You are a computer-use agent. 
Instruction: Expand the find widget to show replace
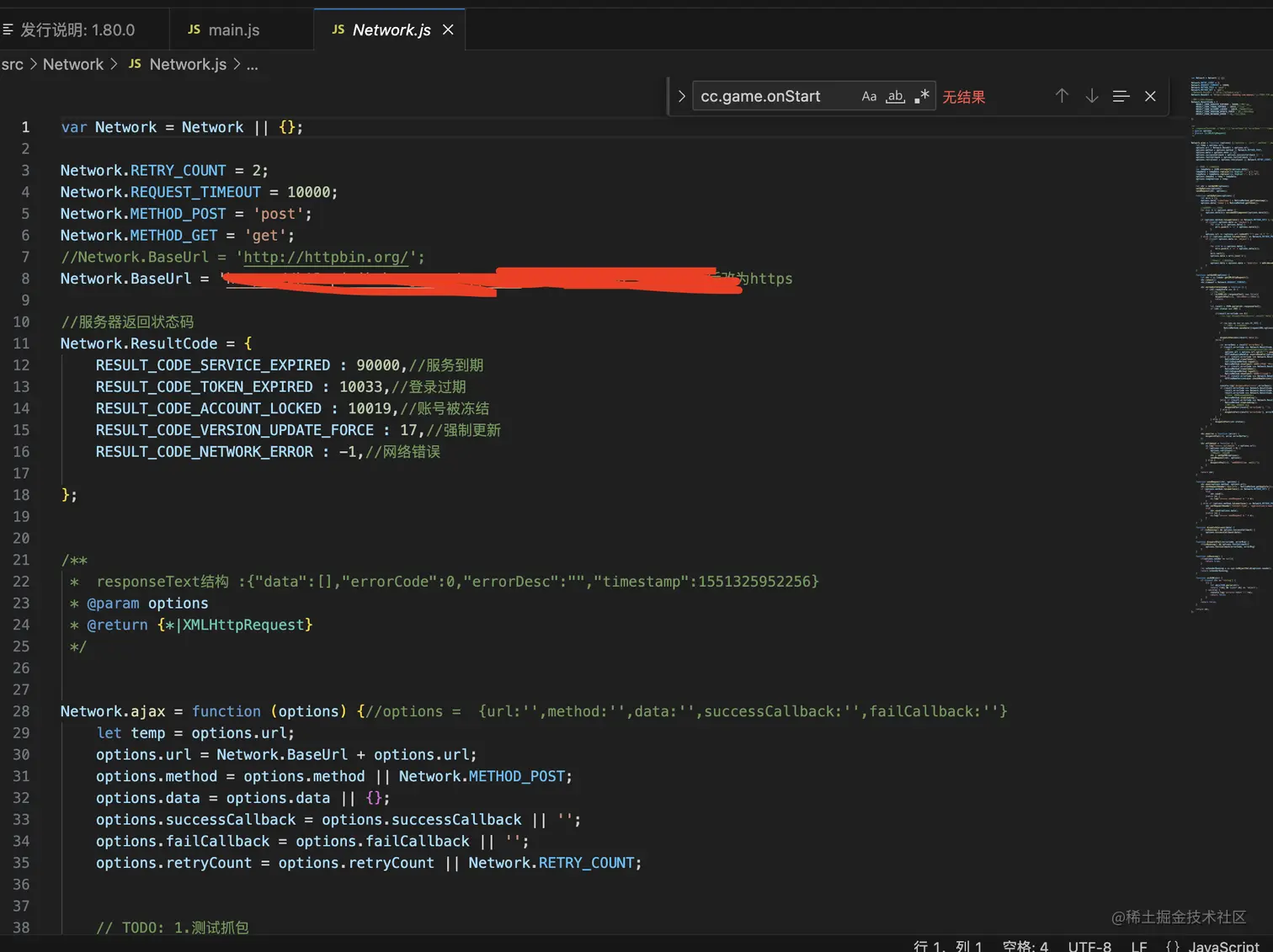coord(680,95)
